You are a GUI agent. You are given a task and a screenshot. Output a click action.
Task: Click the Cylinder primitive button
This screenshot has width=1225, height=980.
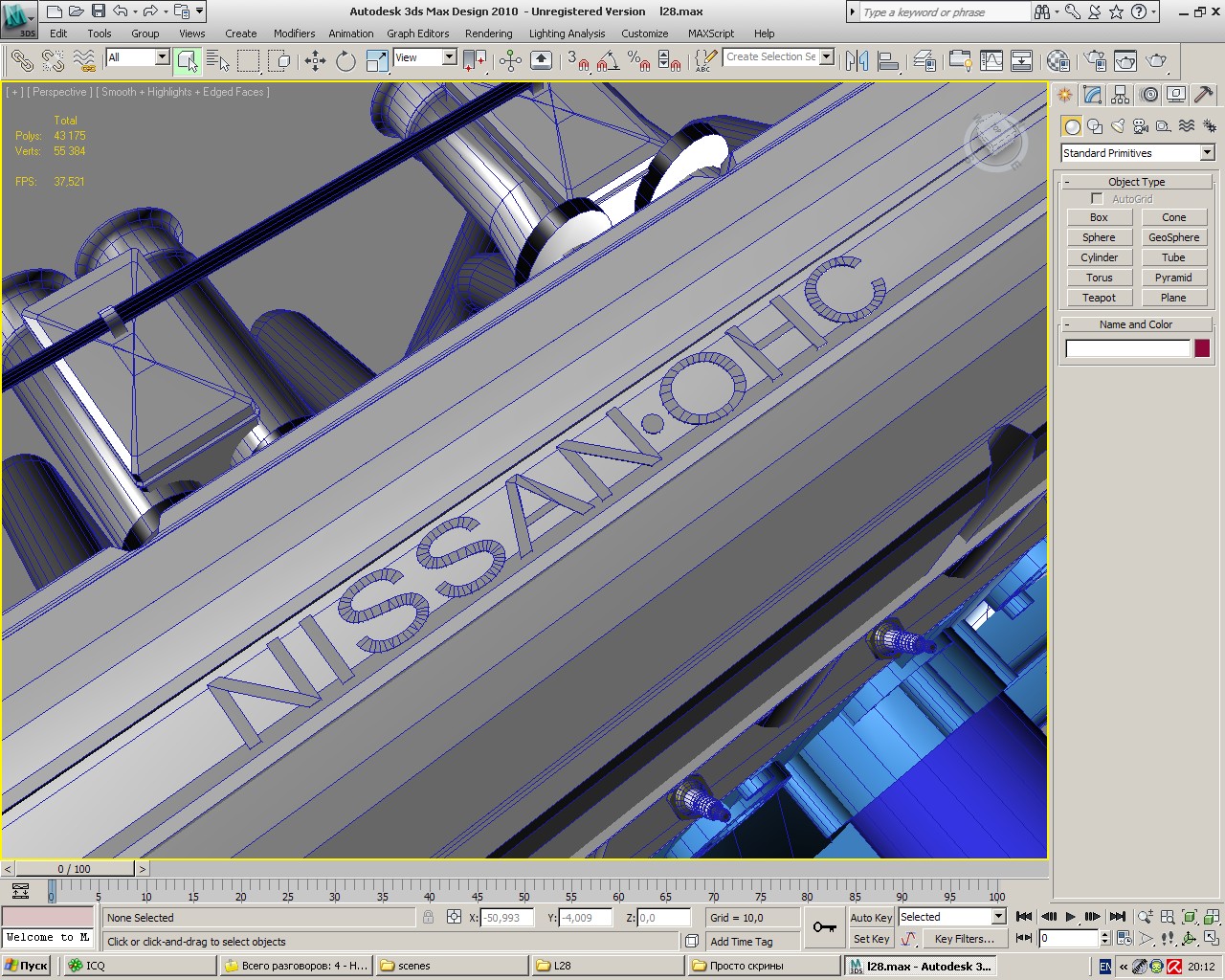click(x=1099, y=257)
